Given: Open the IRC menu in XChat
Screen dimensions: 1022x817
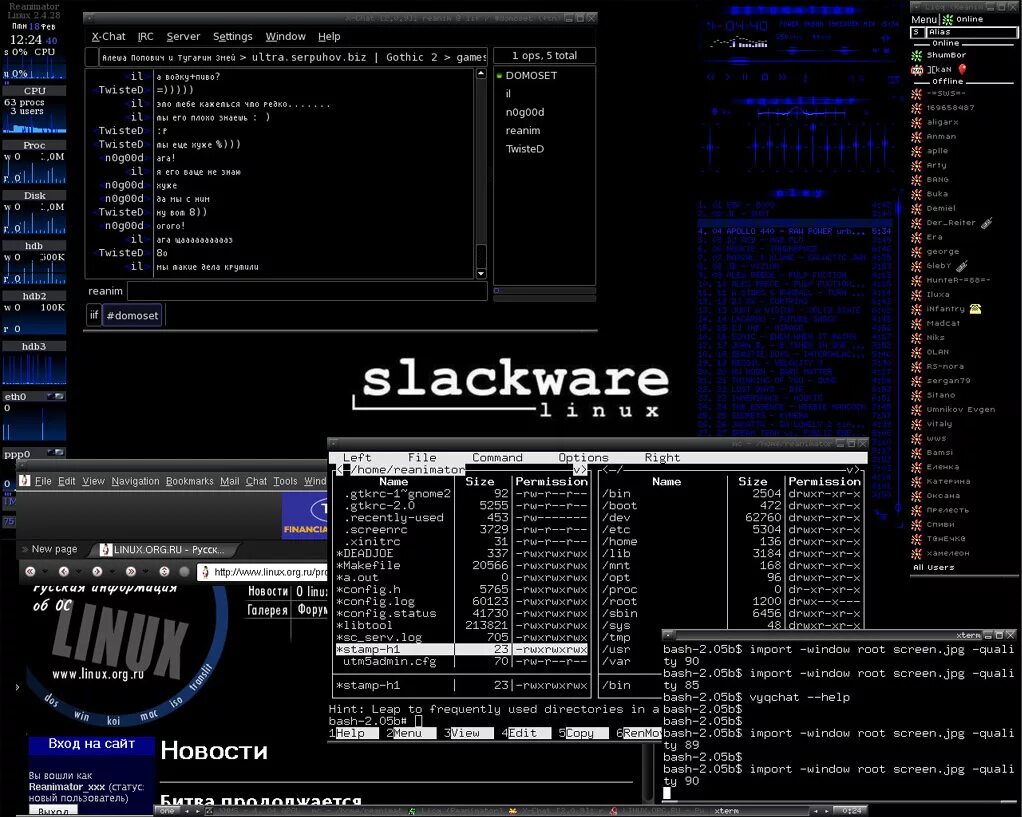Looking at the screenshot, I should click(145, 37).
